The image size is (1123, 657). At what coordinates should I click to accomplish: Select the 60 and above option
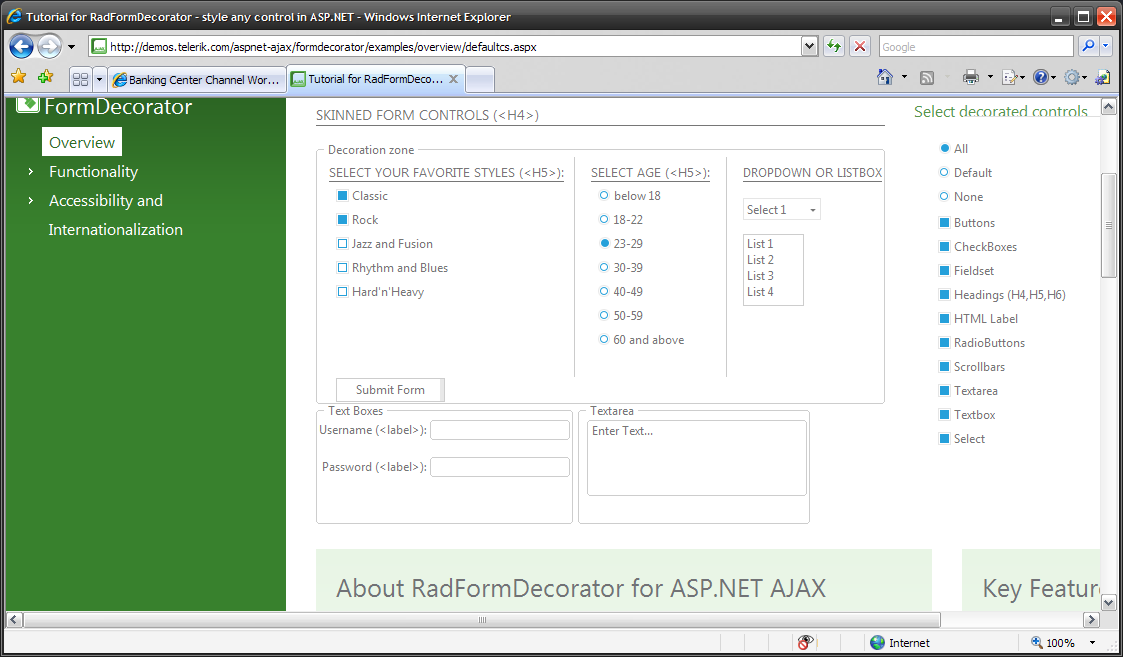(x=604, y=339)
